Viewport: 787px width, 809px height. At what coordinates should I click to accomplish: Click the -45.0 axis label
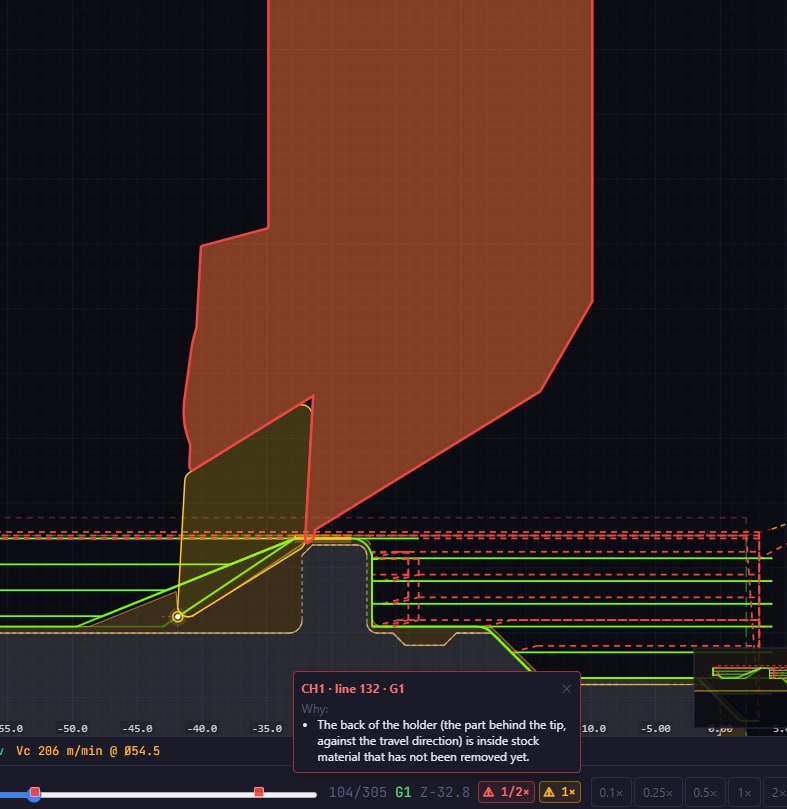[137, 729]
